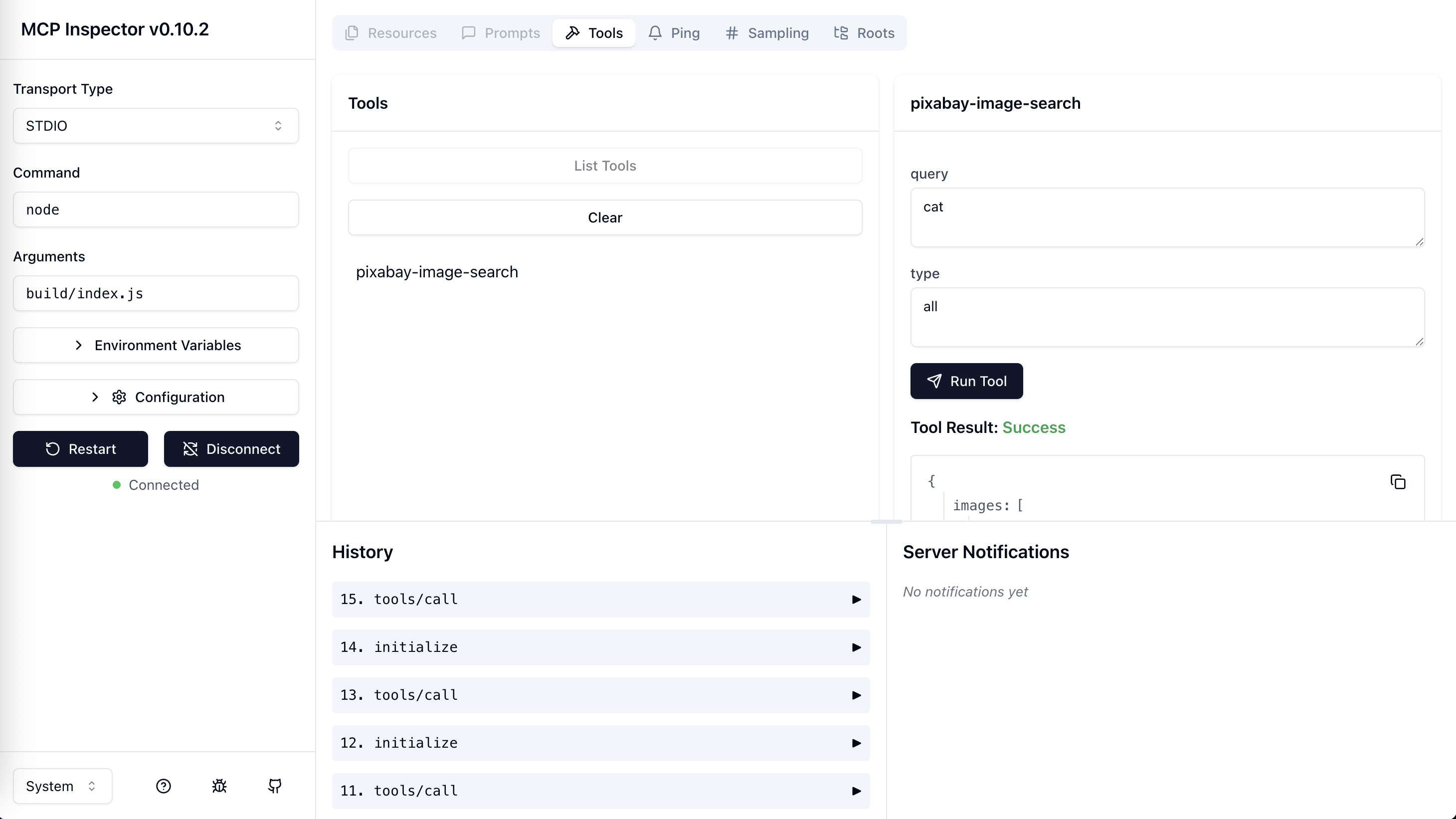The width and height of the screenshot is (1456, 819).
Task: Open the Transport Type STDIO dropdown
Action: [x=156, y=126]
